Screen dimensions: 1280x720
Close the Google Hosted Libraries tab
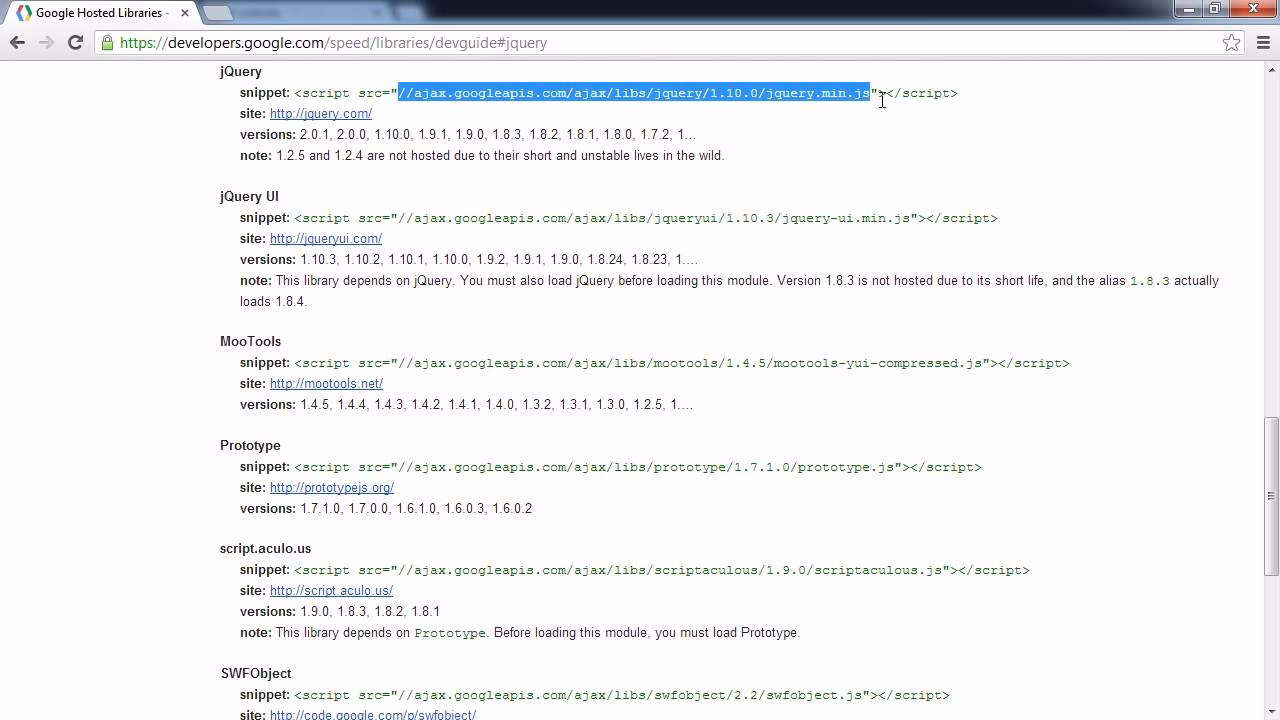coord(185,13)
